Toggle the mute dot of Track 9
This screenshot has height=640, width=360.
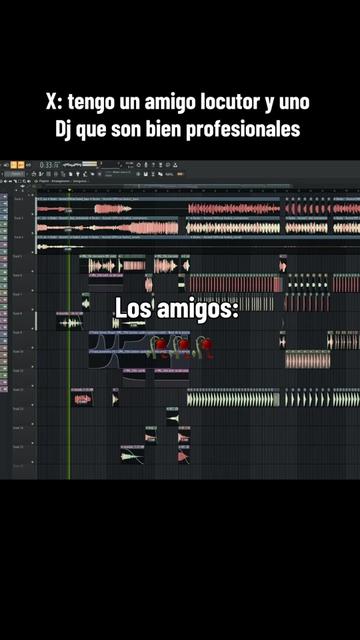pyautogui.click(x=33, y=348)
